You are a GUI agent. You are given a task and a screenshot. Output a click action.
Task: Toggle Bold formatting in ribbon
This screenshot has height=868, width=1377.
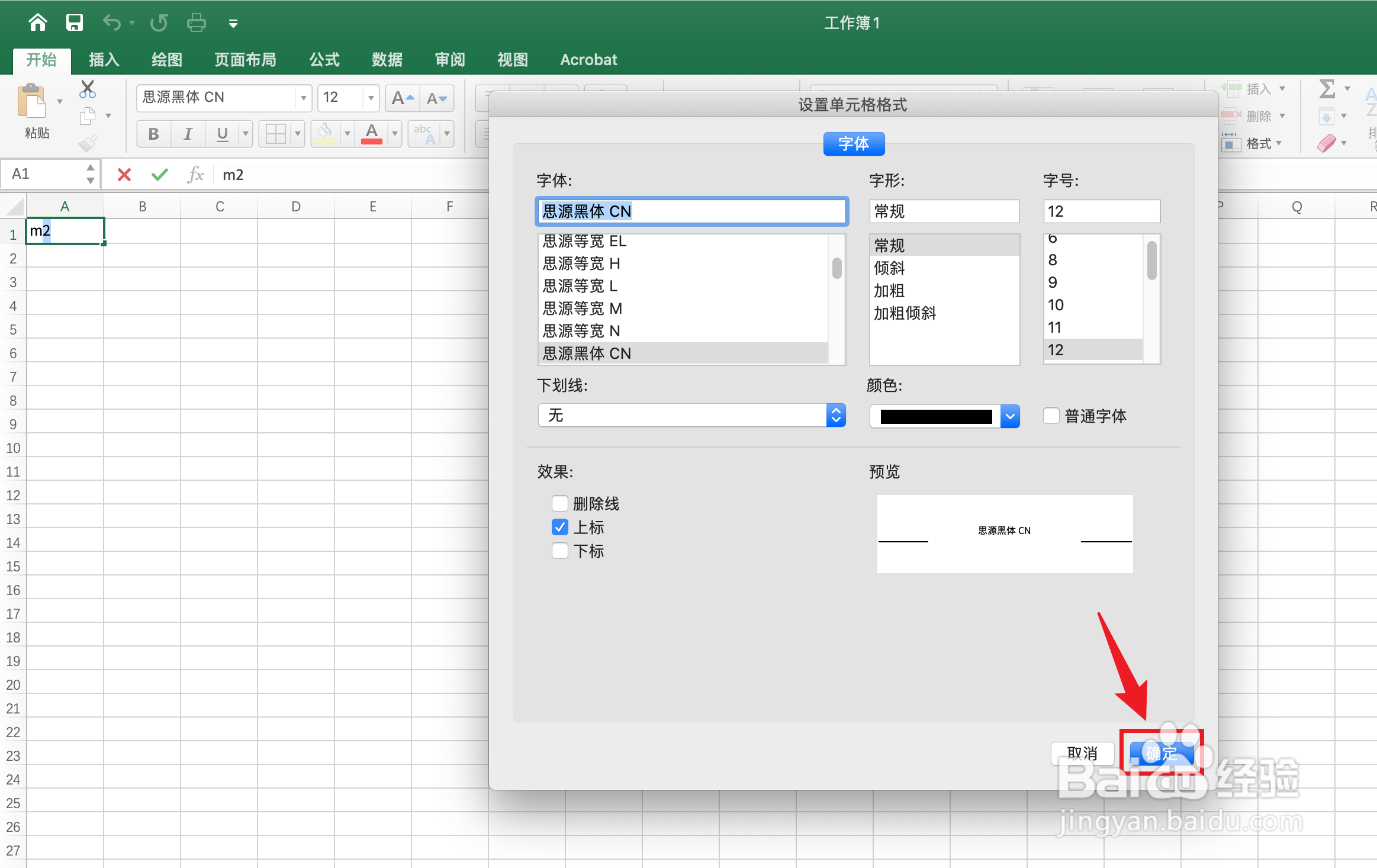(x=154, y=134)
